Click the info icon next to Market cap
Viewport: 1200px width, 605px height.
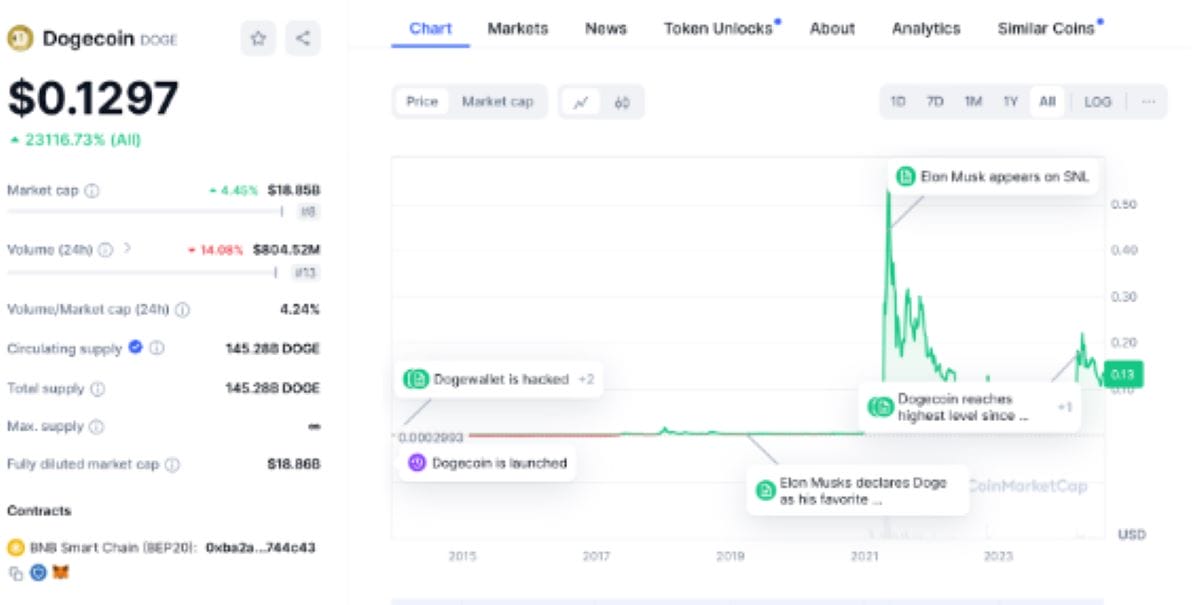[92, 190]
